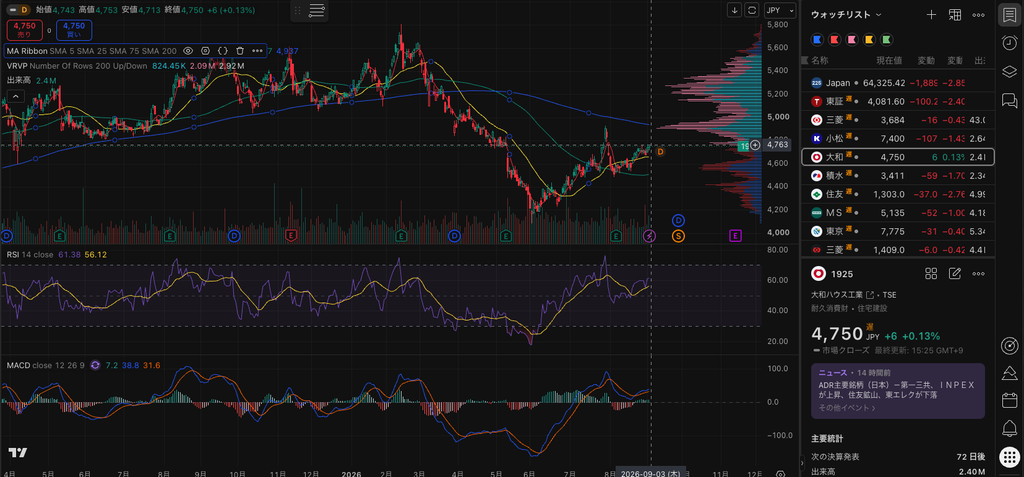Open advanced view table icon in watchlist
The height and width of the screenshot is (477, 1024).
[955, 14]
